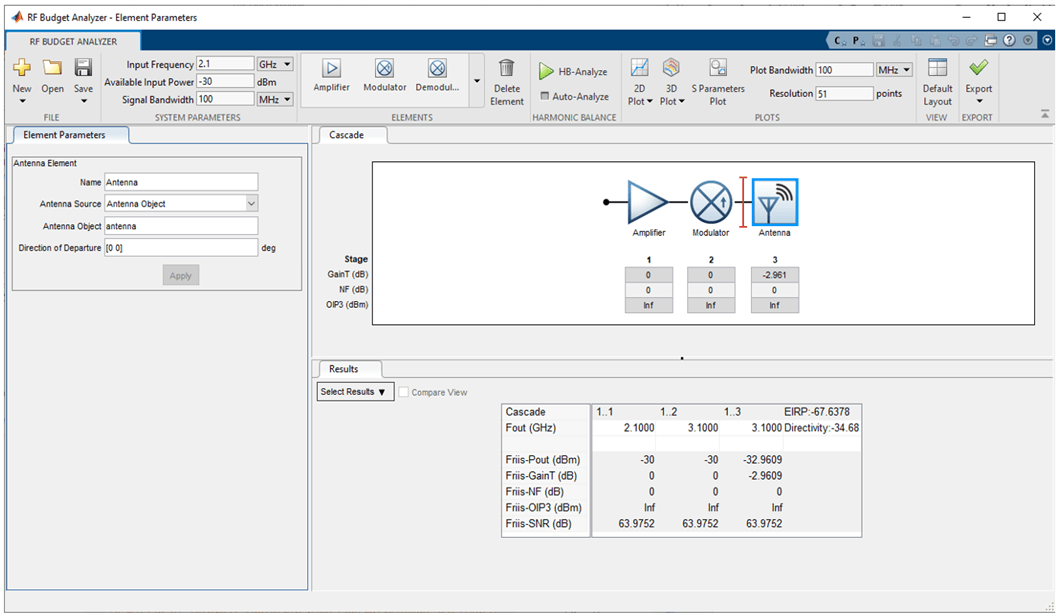
Task: Expand the elements gallery arrow
Action: 476,82
